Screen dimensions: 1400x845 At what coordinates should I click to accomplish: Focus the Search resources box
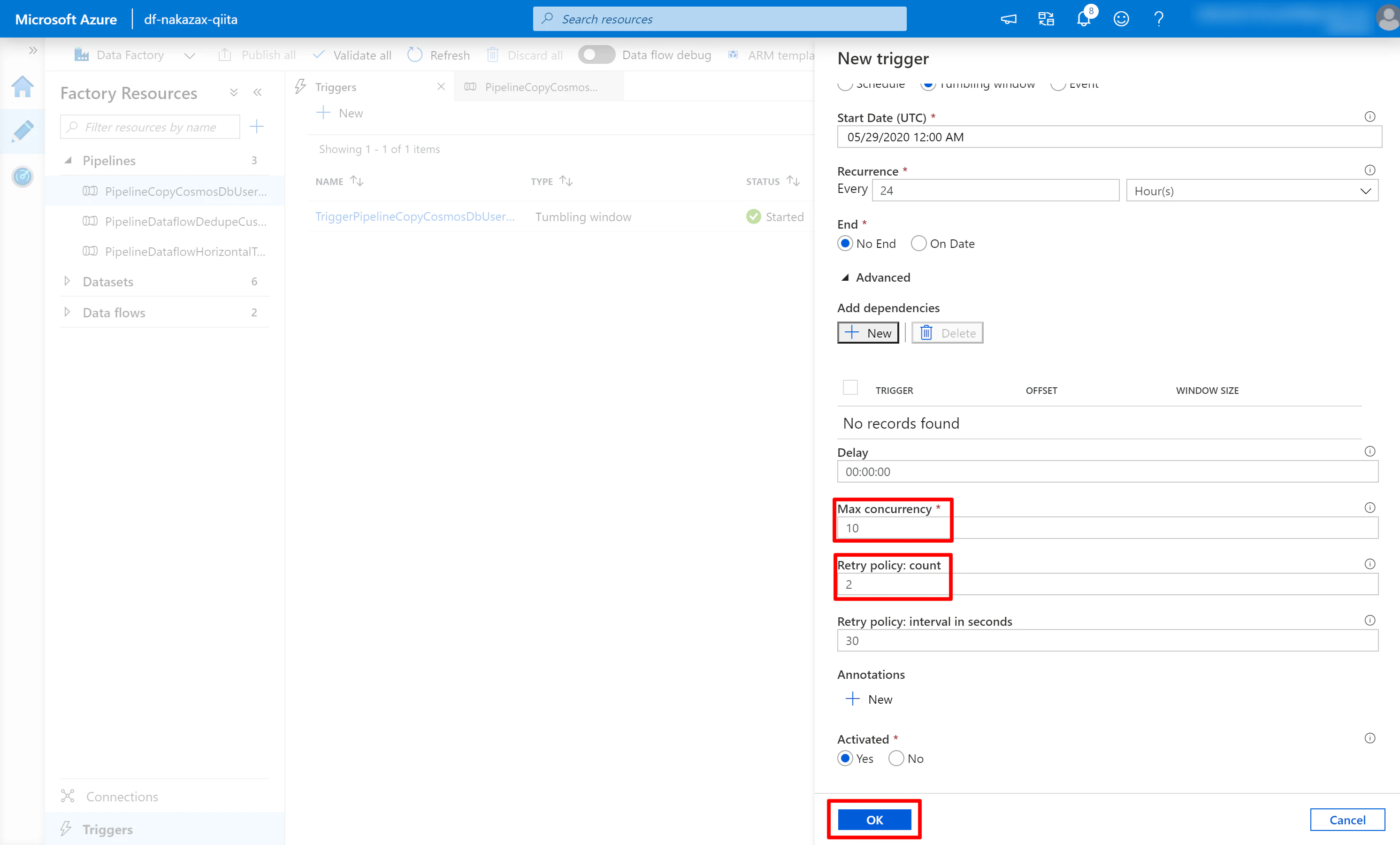pyautogui.click(x=719, y=19)
